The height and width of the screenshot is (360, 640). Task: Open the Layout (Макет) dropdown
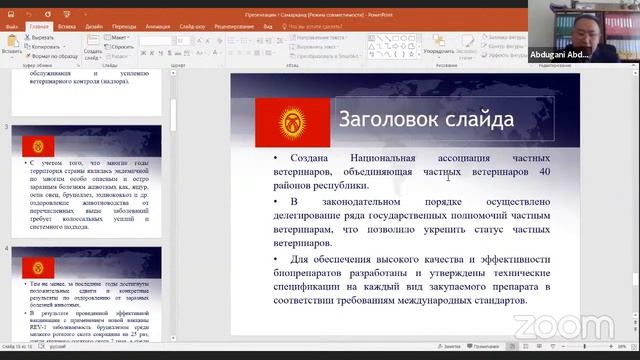(118, 37)
